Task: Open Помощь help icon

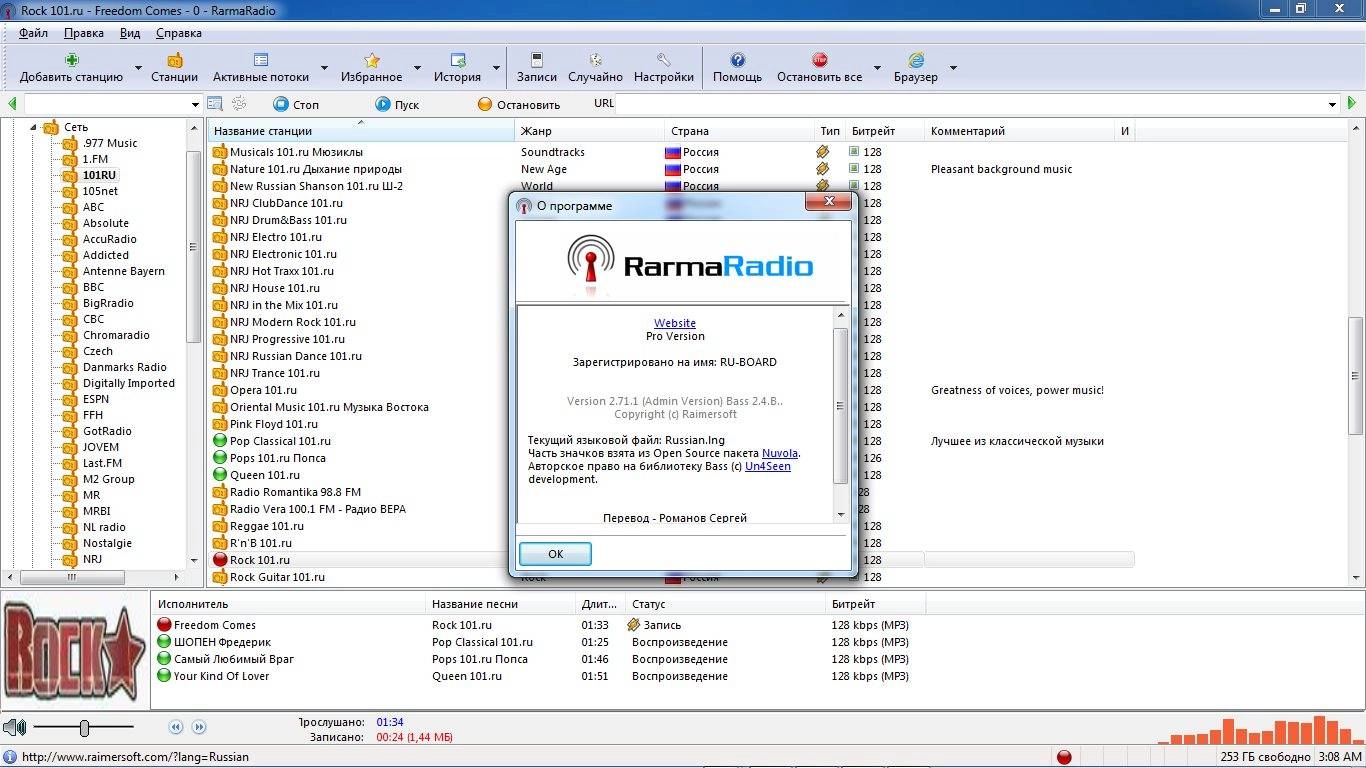Action: (738, 60)
